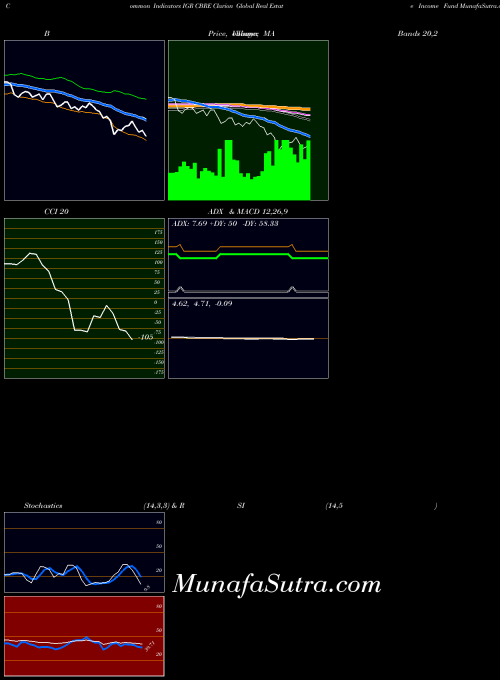Click the -175 level on CCI axis
The height and width of the screenshot is (680, 500).
coord(159,372)
